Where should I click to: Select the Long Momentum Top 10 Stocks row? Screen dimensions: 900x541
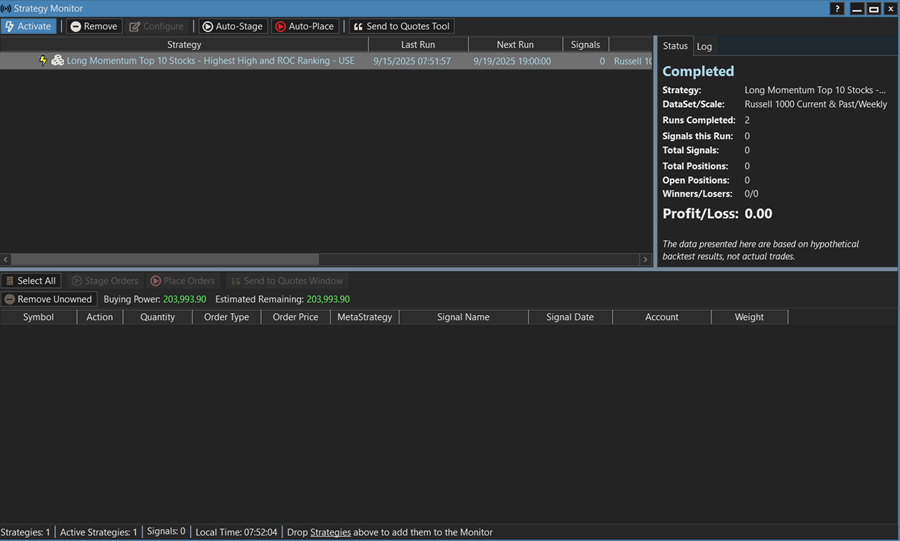[210, 61]
